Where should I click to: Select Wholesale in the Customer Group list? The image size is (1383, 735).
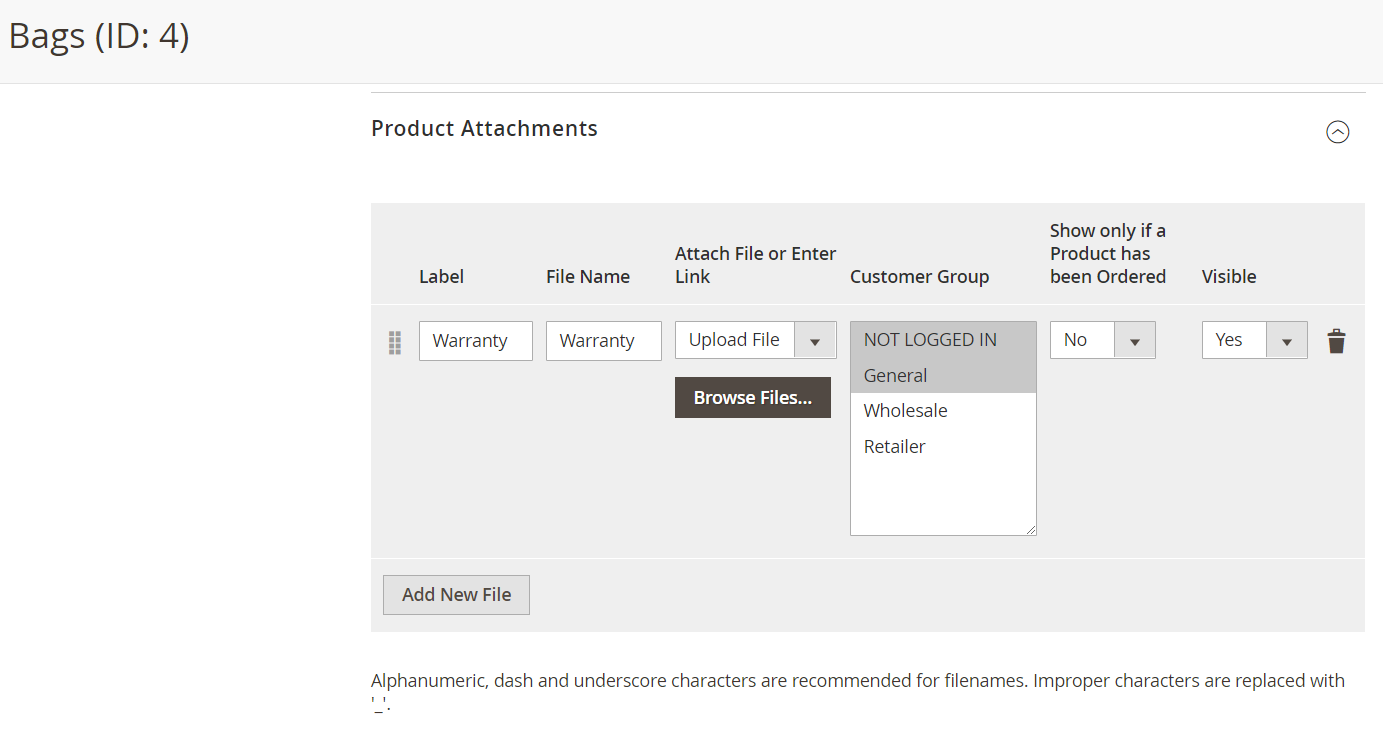coord(905,410)
